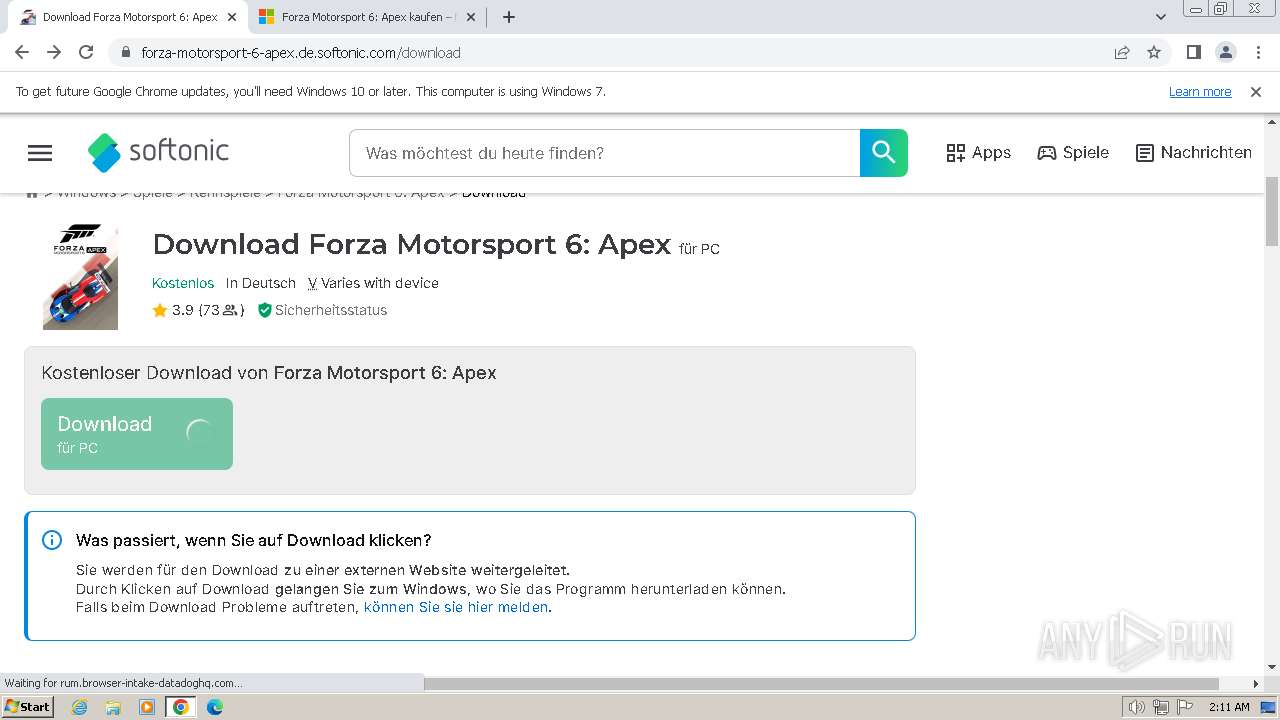
Task: Open Windows Media Player from taskbar
Action: click(147, 707)
